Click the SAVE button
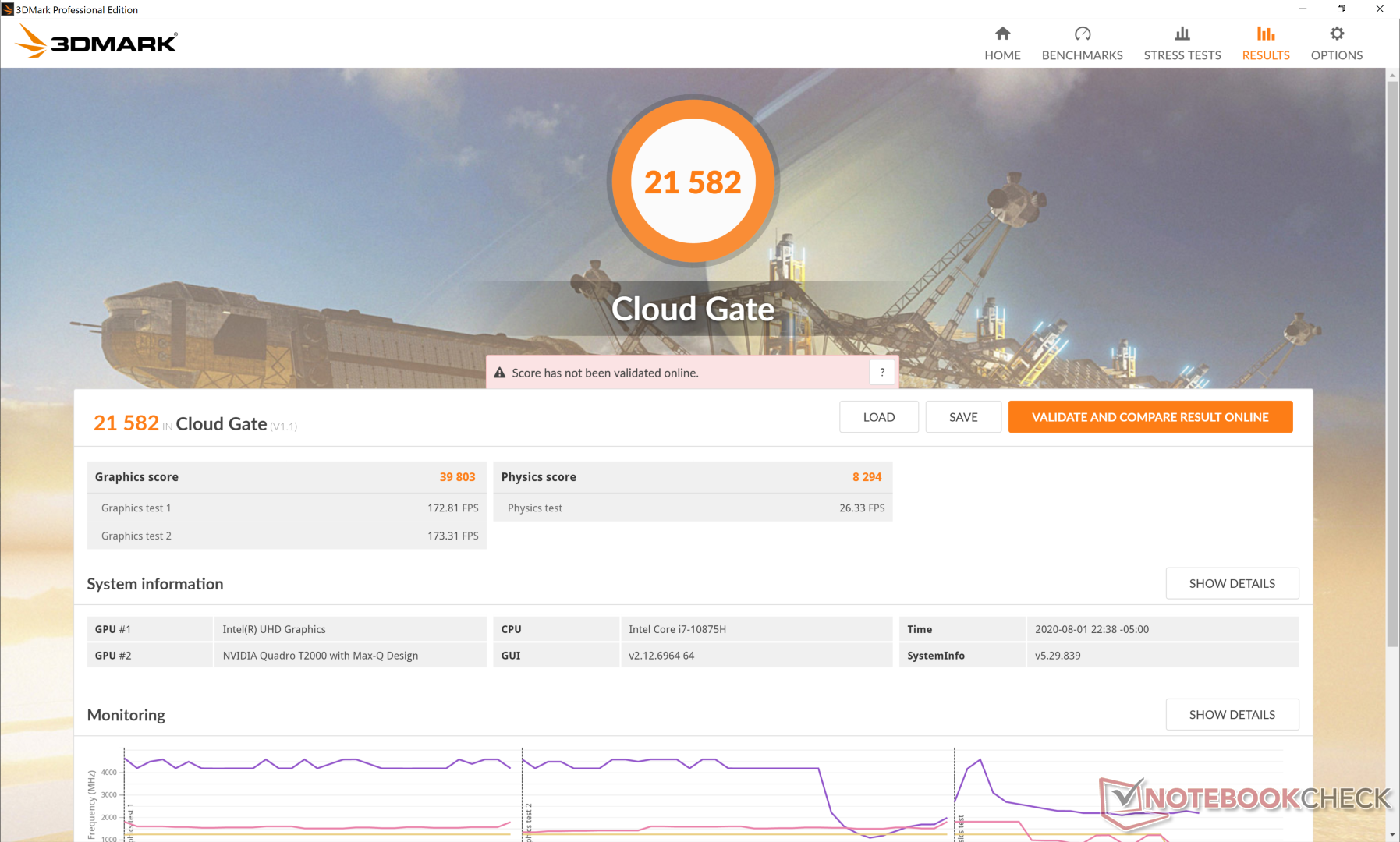This screenshot has height=842, width=1400. 963,417
